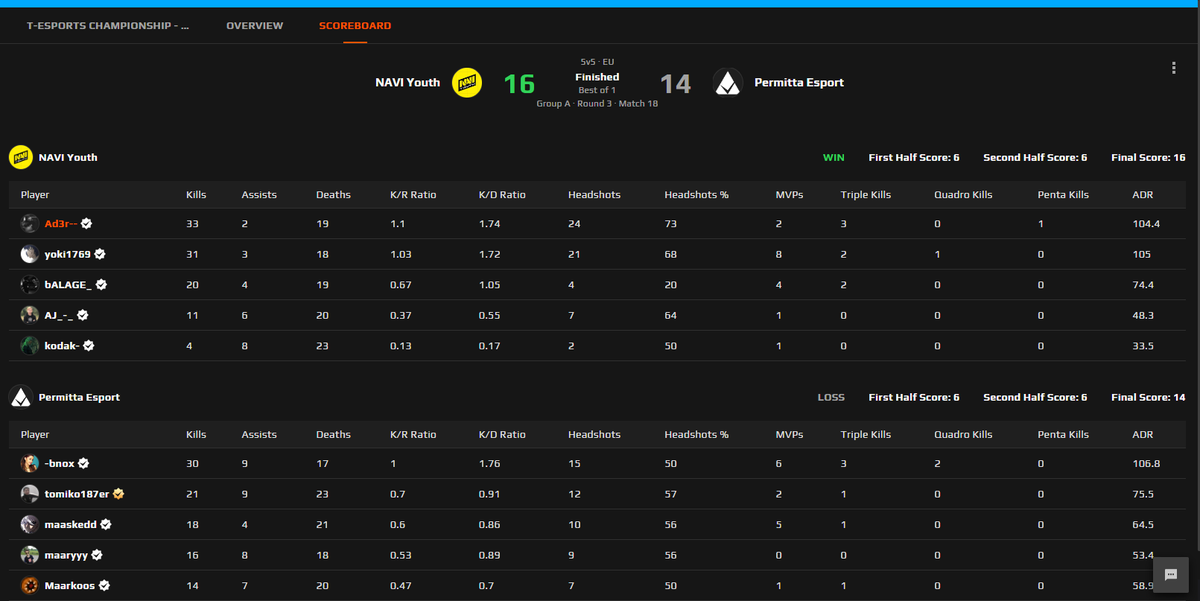This screenshot has height=601, width=1200.
Task: Click NAVI Youth logo beside team table title
Action: coord(20,157)
